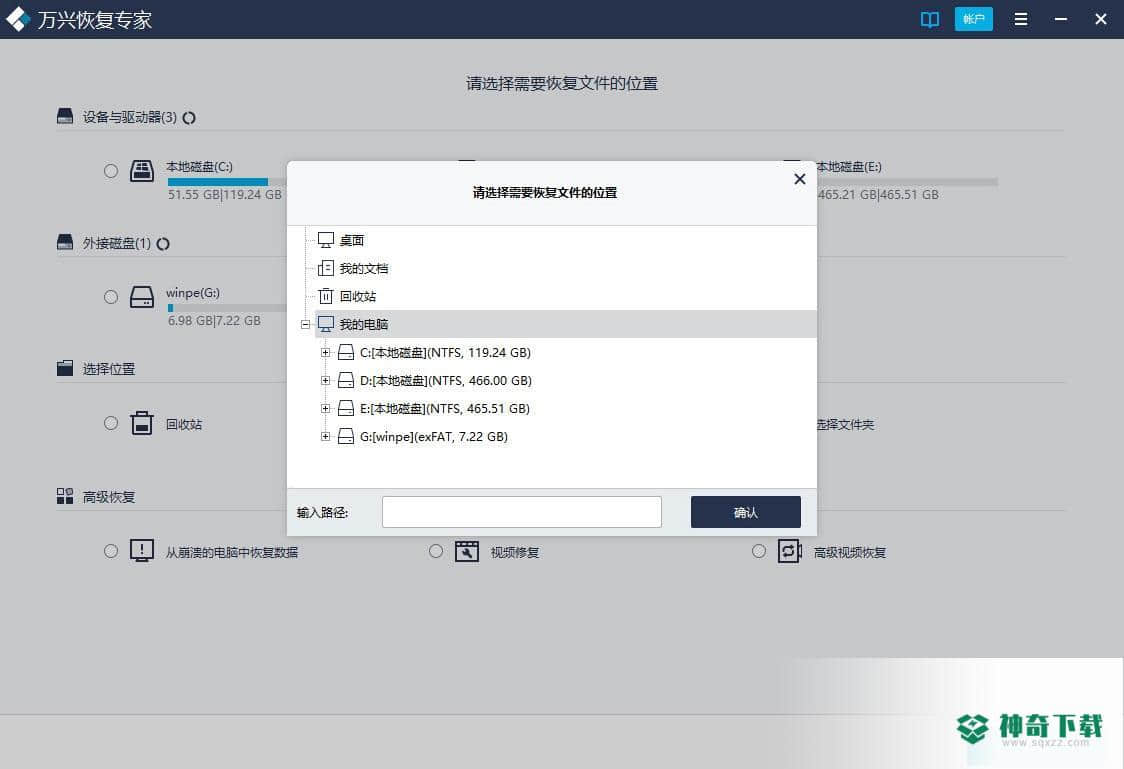Click the 6.98 GB|7.22 GB size text

(214, 321)
